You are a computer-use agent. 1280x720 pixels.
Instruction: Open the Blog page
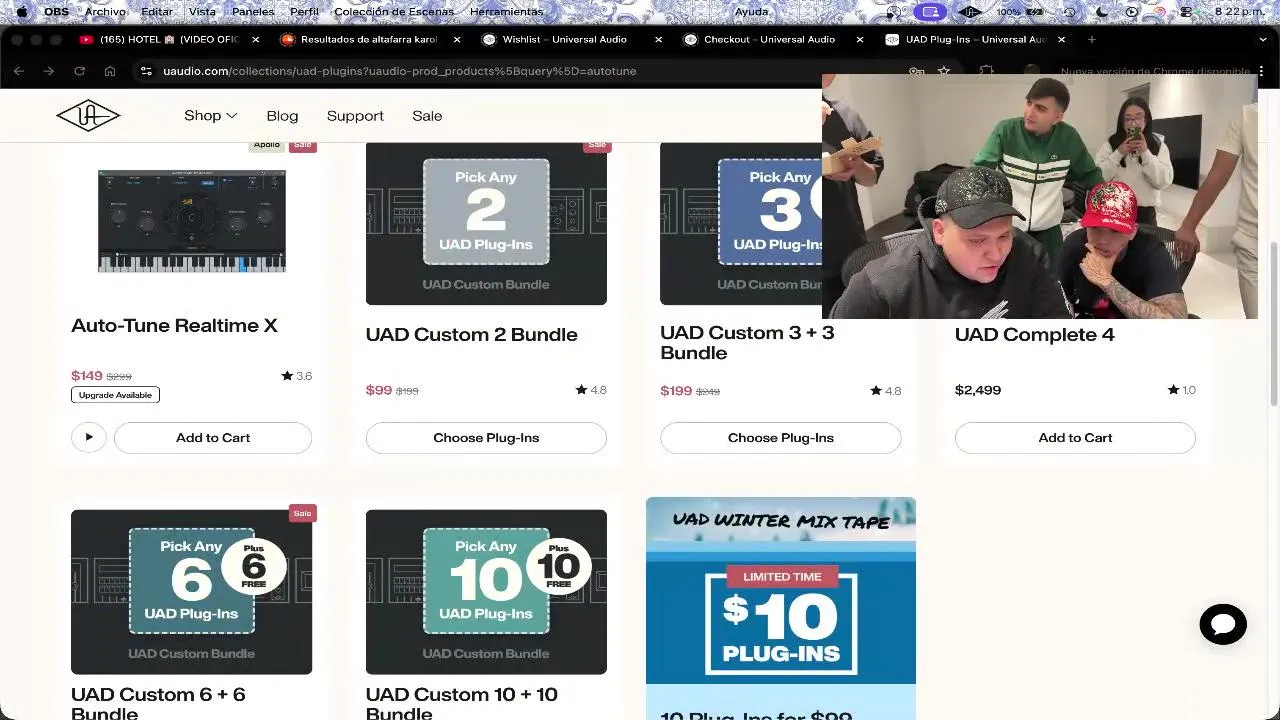tap(282, 116)
